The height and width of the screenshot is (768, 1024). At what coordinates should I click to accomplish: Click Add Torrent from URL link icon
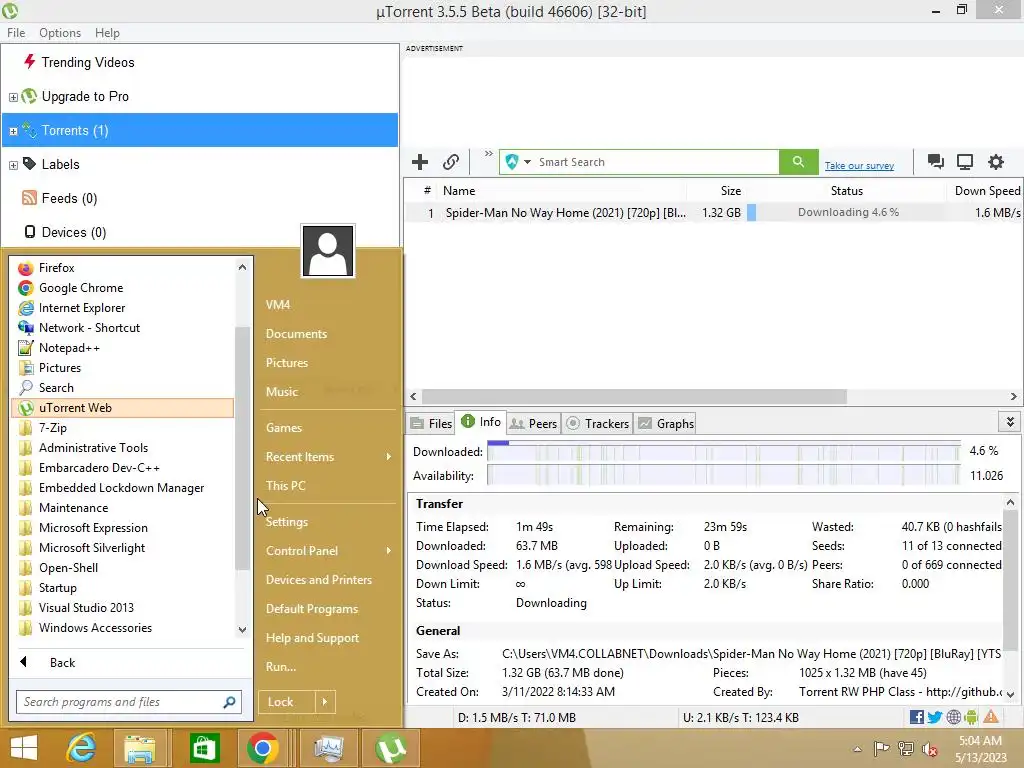pyautogui.click(x=451, y=162)
